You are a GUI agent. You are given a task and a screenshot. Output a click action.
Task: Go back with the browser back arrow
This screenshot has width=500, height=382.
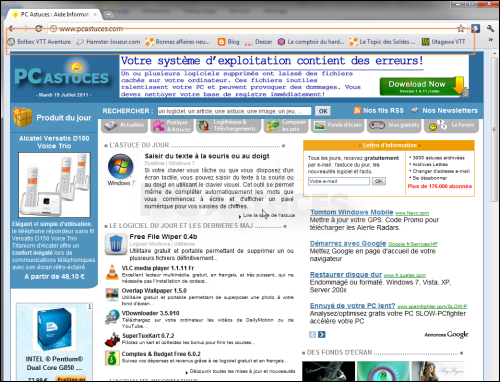tap(12, 29)
